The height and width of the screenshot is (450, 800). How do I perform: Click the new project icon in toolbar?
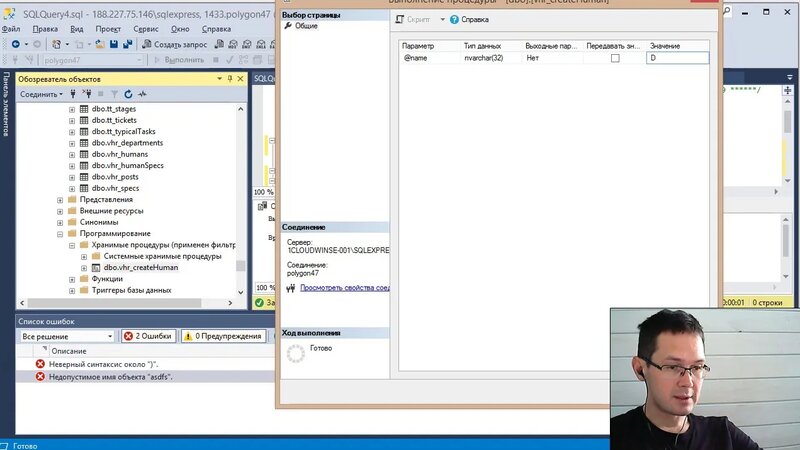click(x=57, y=44)
